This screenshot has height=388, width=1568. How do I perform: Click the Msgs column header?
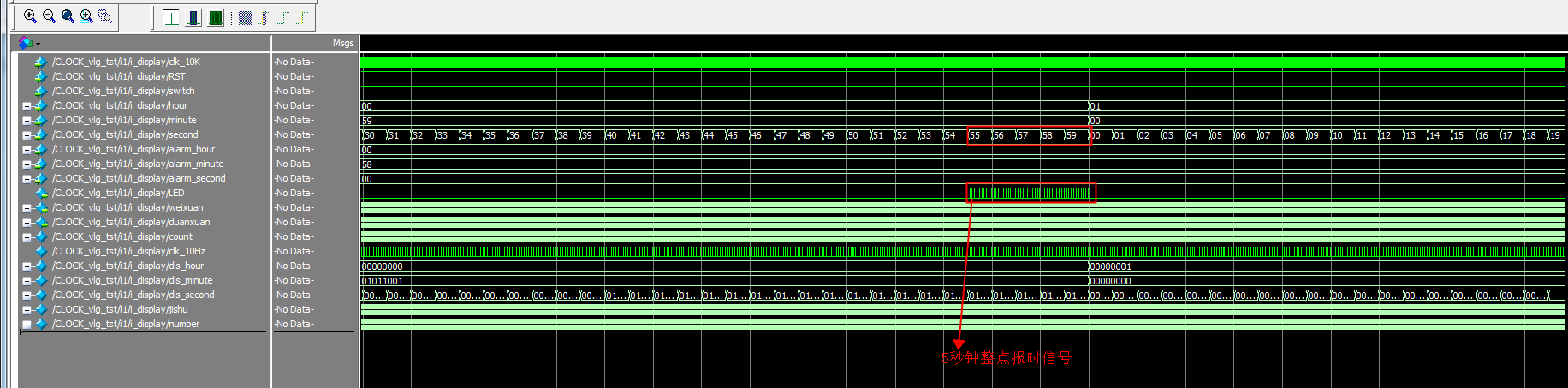click(x=343, y=43)
